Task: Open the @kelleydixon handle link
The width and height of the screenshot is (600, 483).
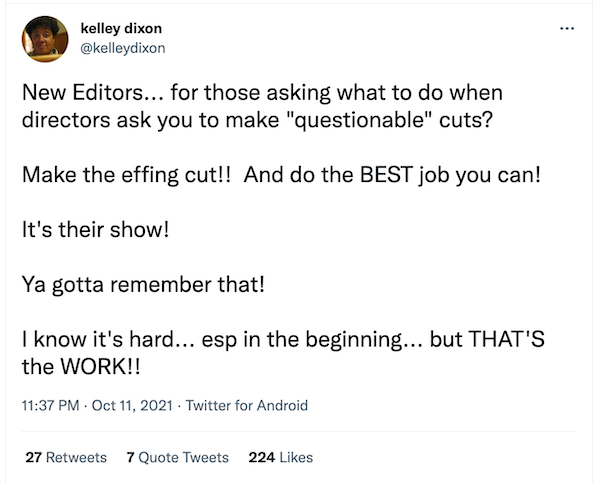Action: 123,48
